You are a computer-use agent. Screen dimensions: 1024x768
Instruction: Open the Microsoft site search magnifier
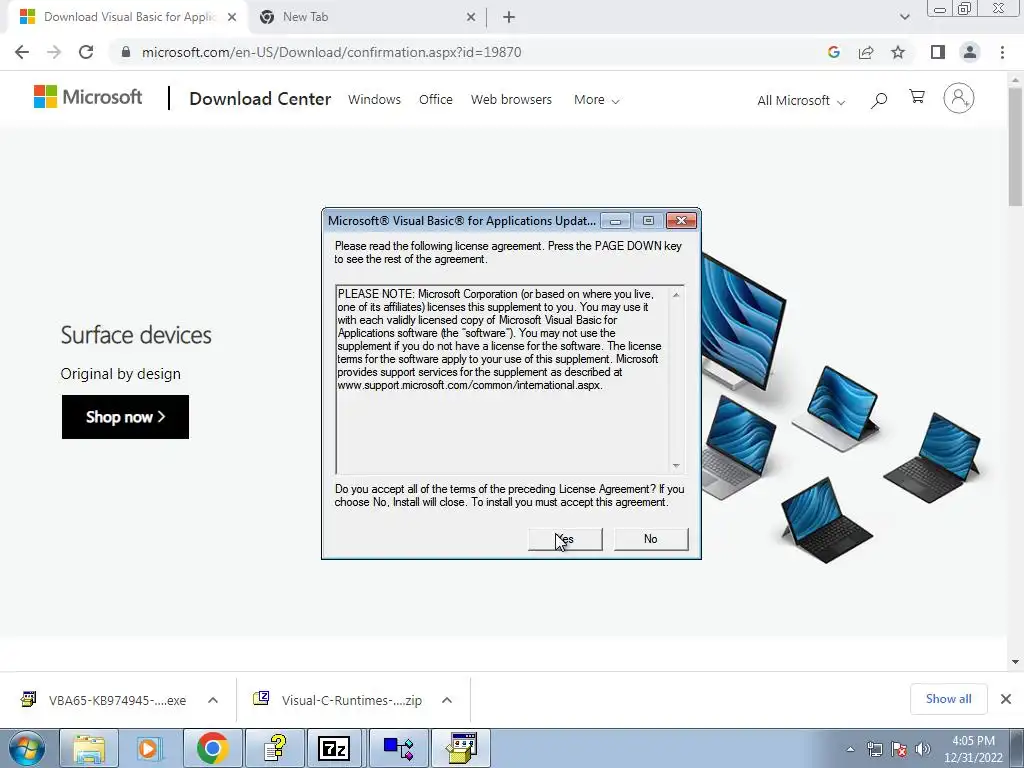tap(879, 100)
